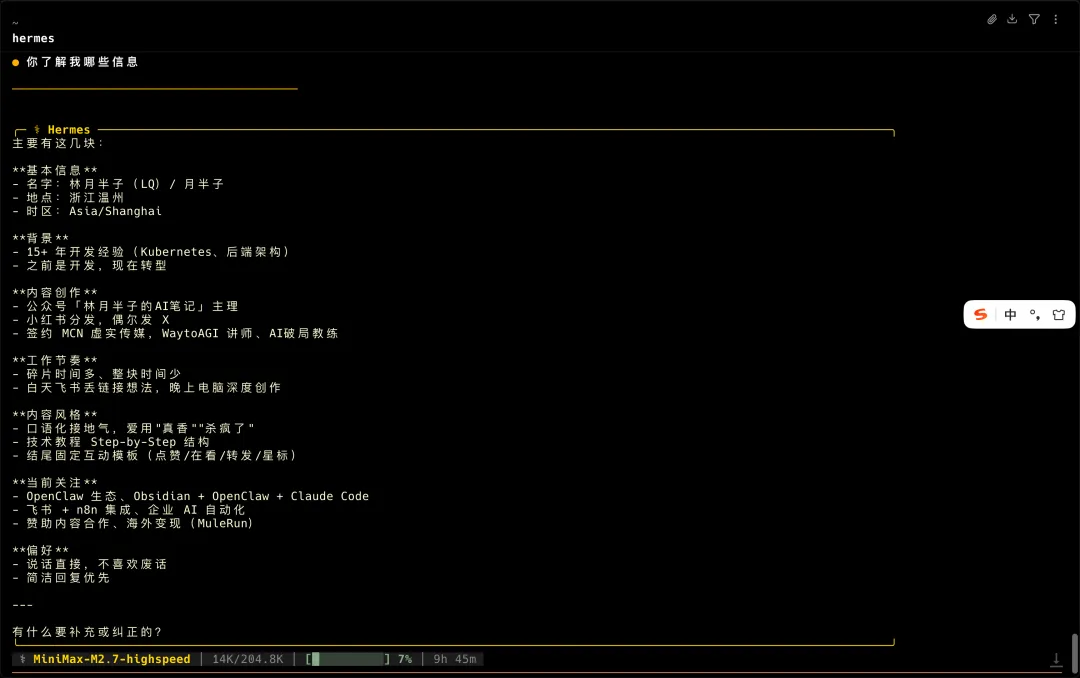
Task: Click the line 小红书分发,偶尔发 X
Action: [x=90, y=320]
